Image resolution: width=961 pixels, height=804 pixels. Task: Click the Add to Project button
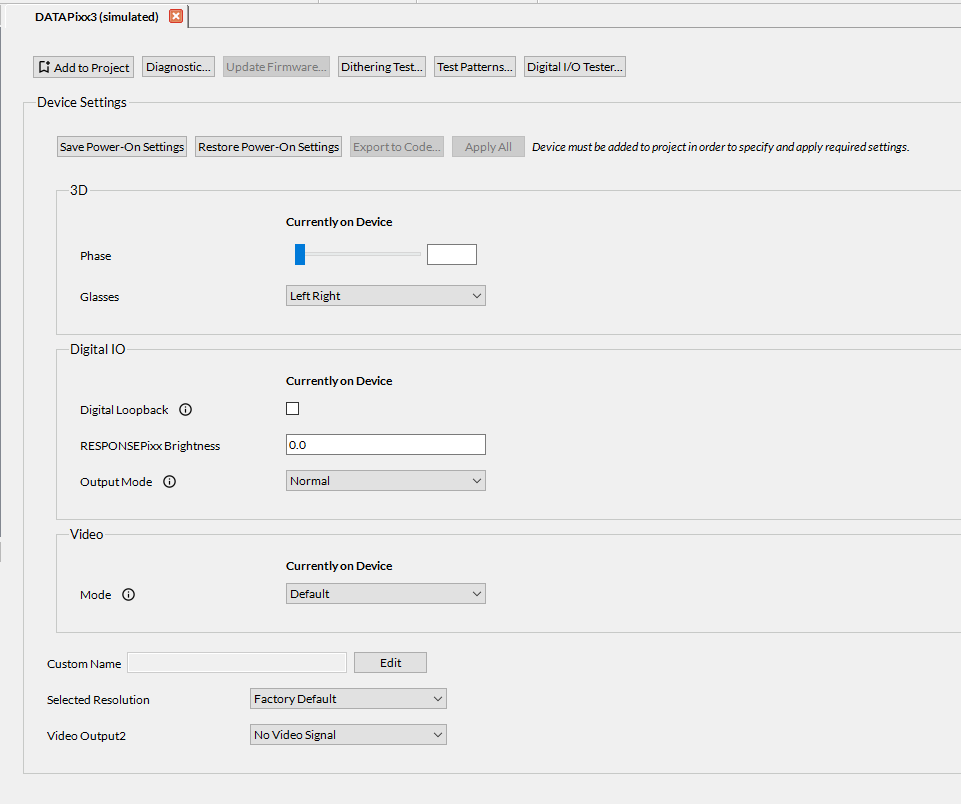(83, 67)
